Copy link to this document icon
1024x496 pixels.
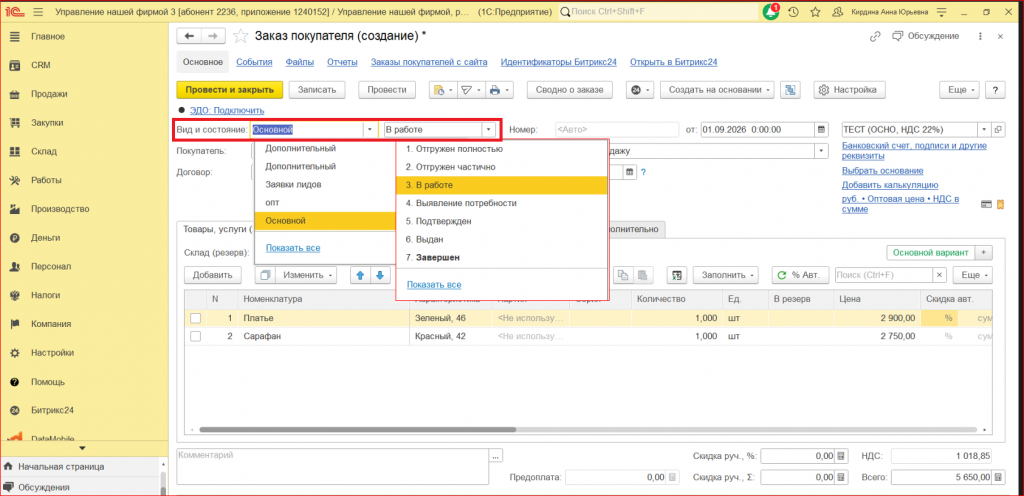[874, 37]
